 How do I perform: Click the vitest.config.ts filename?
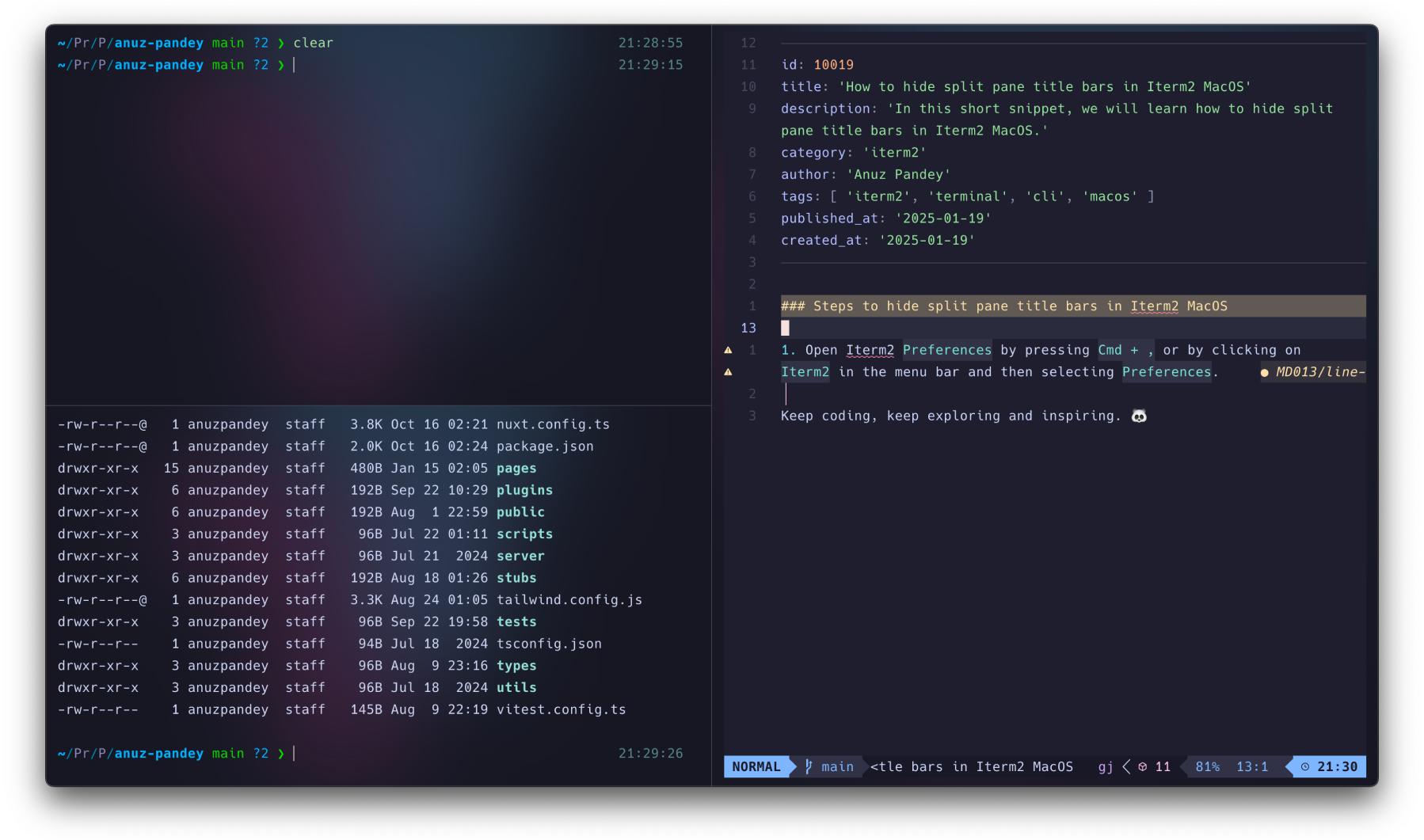[561, 709]
